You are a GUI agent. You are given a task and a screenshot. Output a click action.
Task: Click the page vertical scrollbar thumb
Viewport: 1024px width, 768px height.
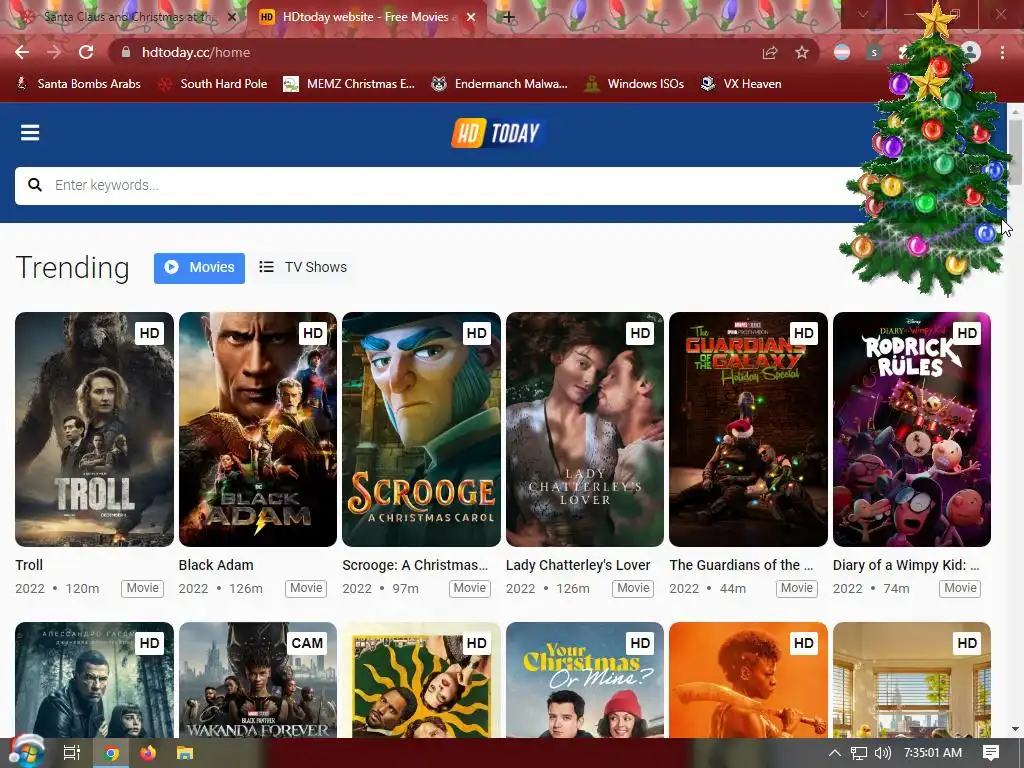pos(1015,152)
